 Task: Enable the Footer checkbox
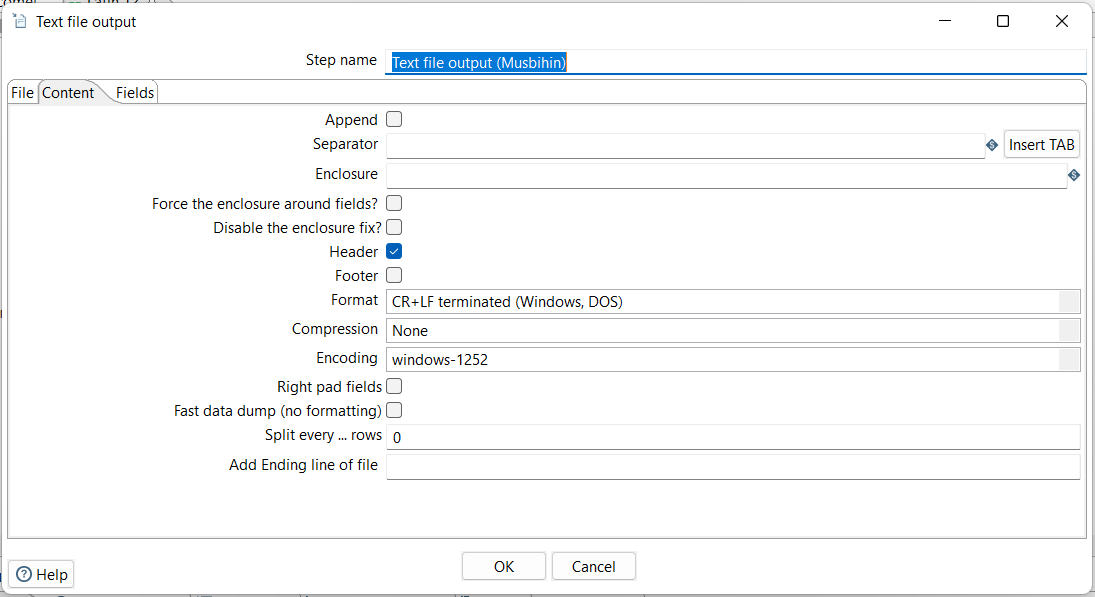pyautogui.click(x=394, y=275)
